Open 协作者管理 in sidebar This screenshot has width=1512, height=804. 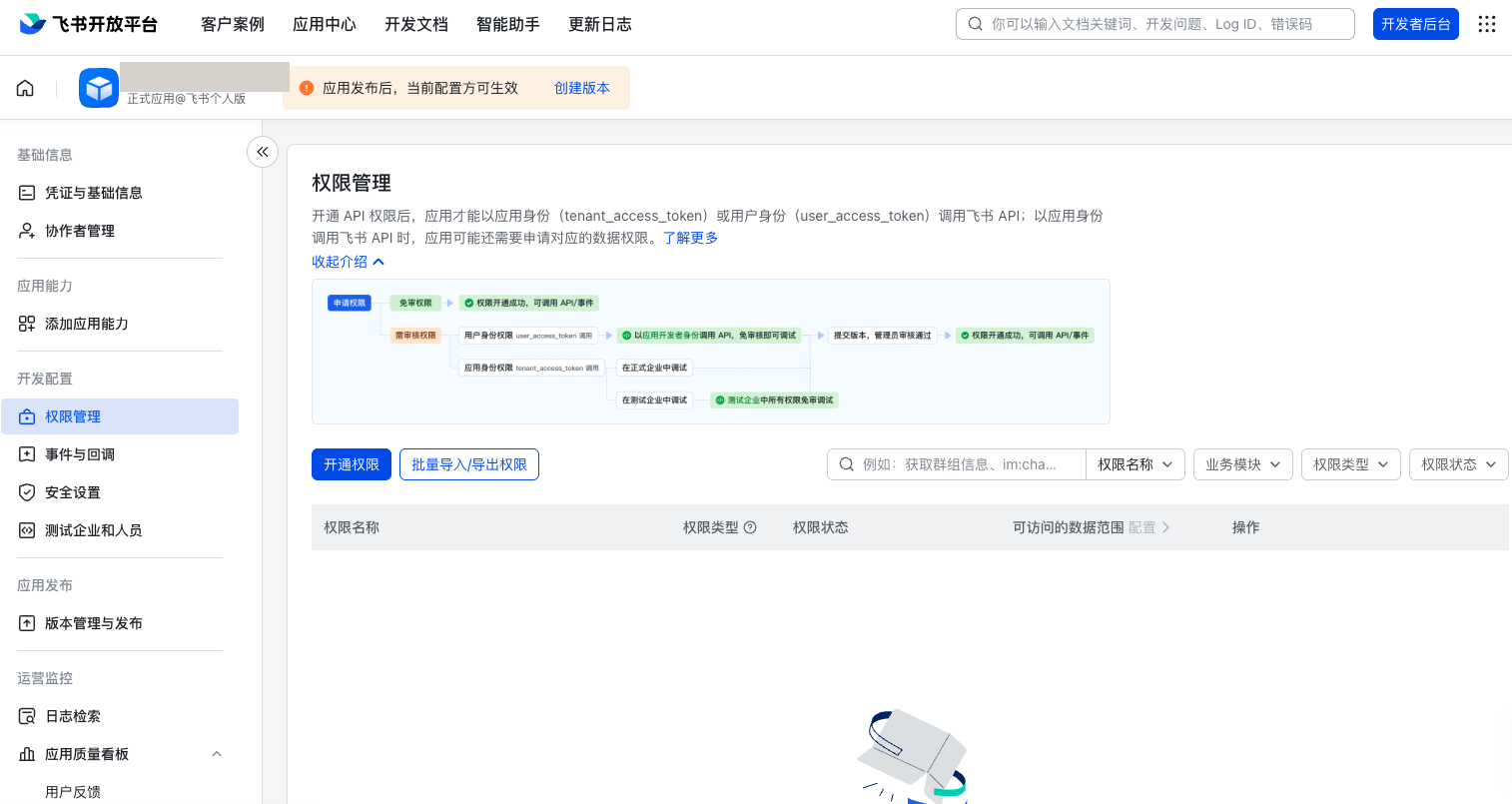[x=120, y=231]
